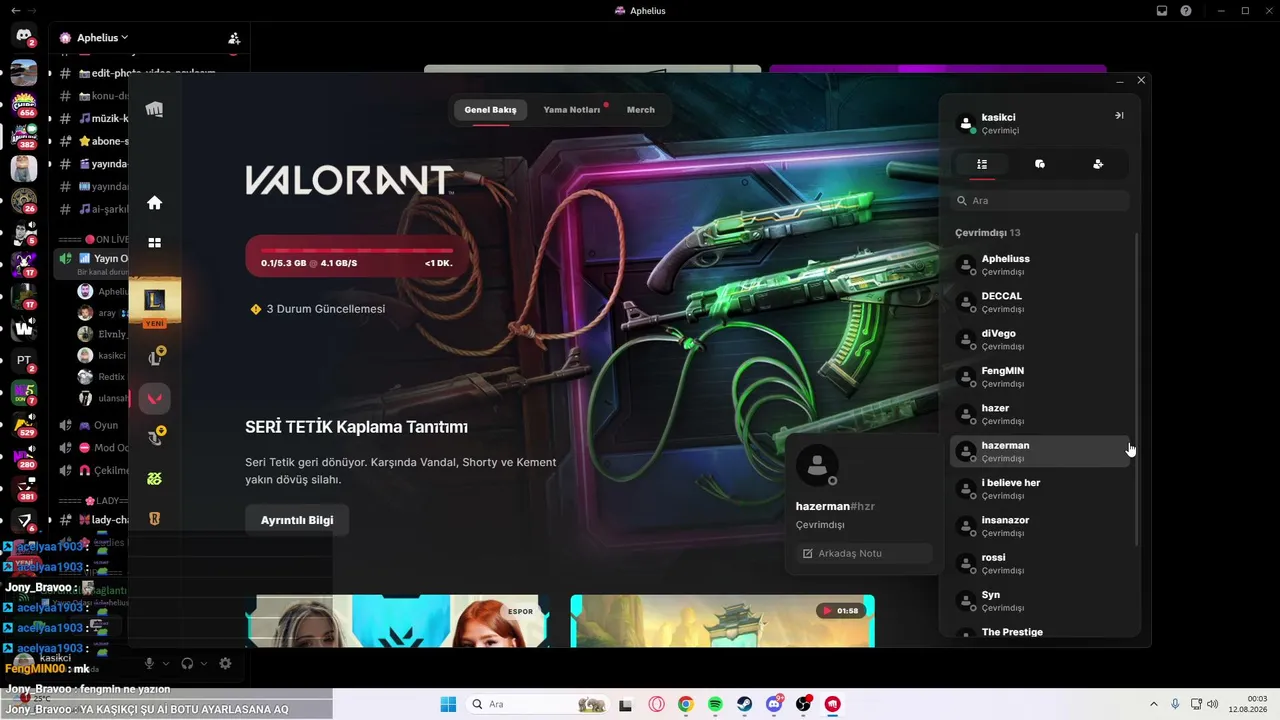Viewport: 1280px width, 720px height.
Task: Select friend insanazor in friends list
Action: (x=1040, y=526)
